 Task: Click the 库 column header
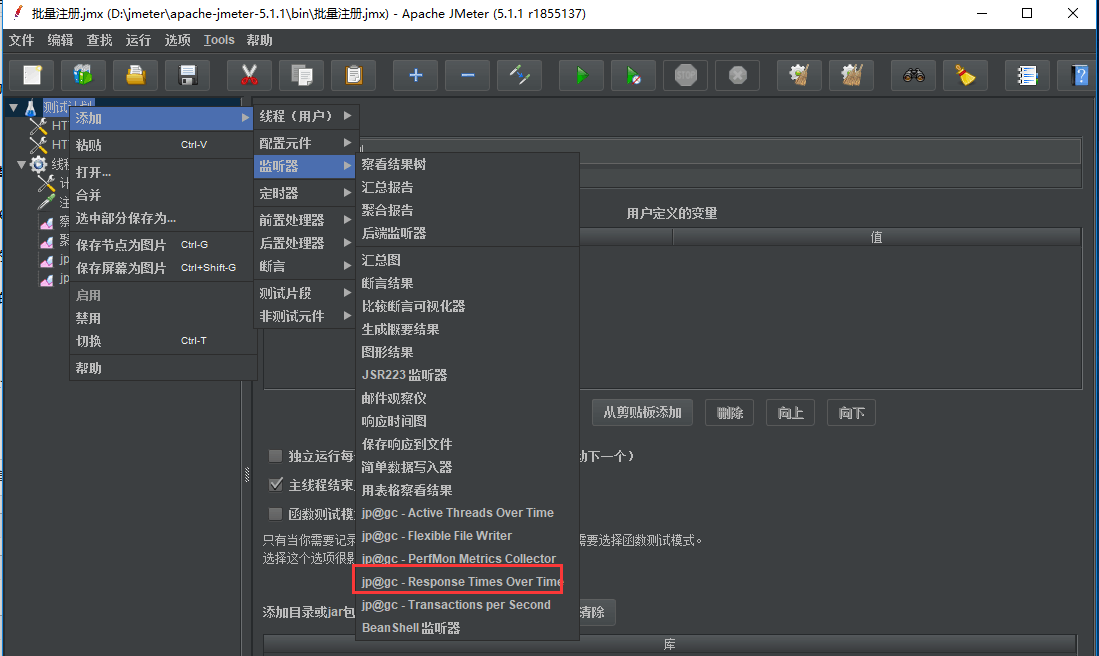[669, 643]
